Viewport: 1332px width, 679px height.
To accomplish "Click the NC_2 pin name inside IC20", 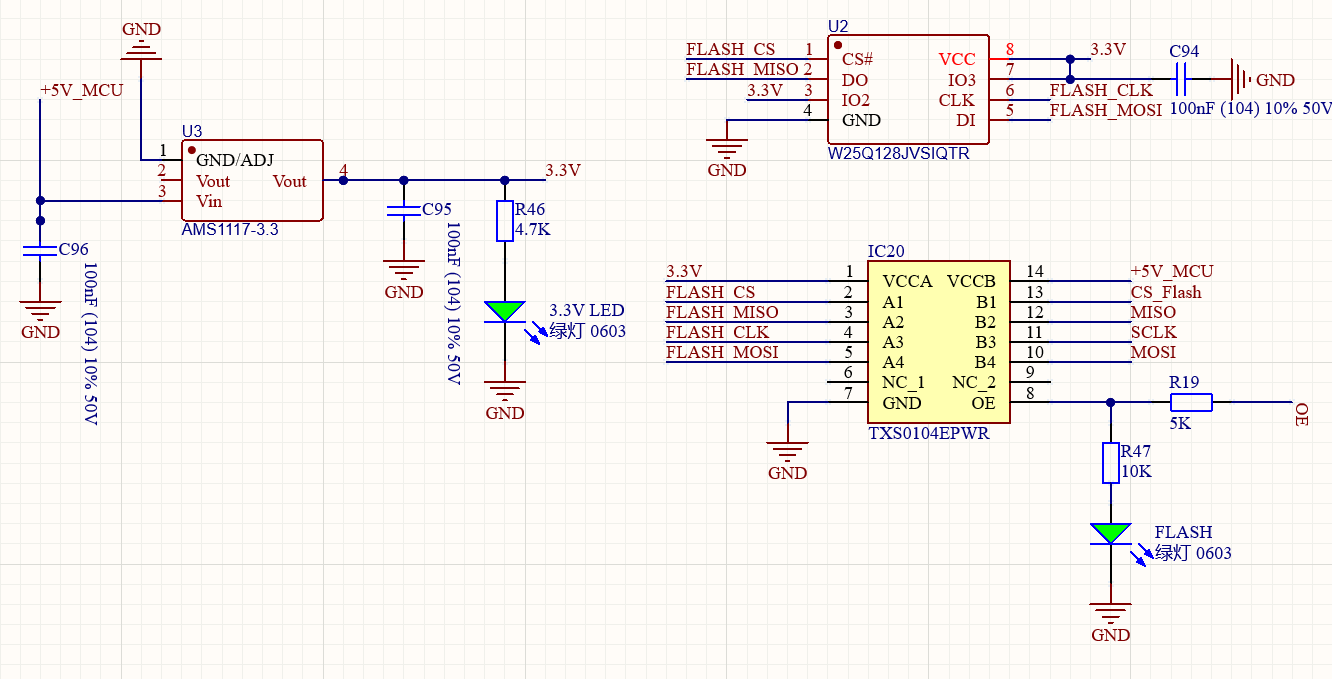I will point(973,383).
